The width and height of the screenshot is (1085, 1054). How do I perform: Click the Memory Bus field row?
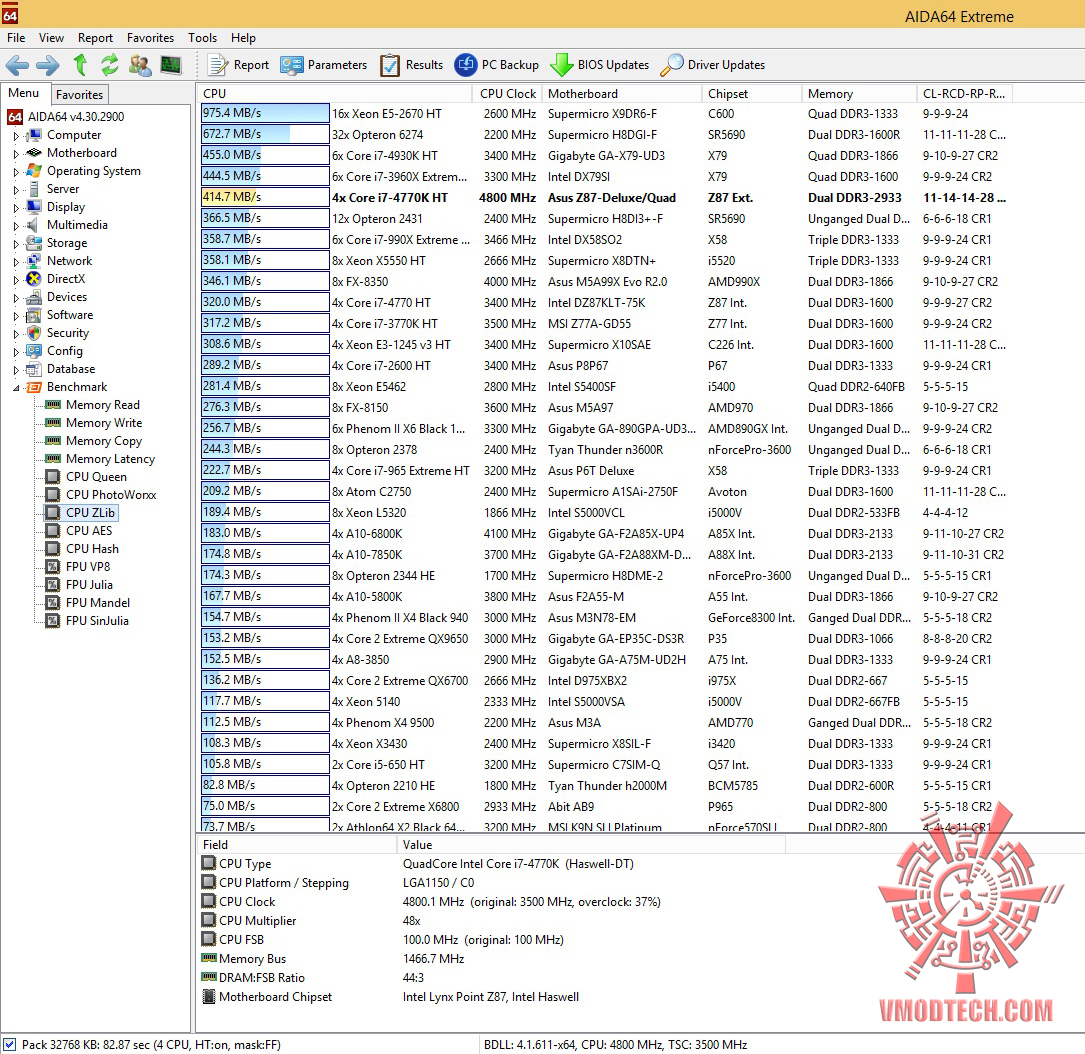tap(491, 959)
